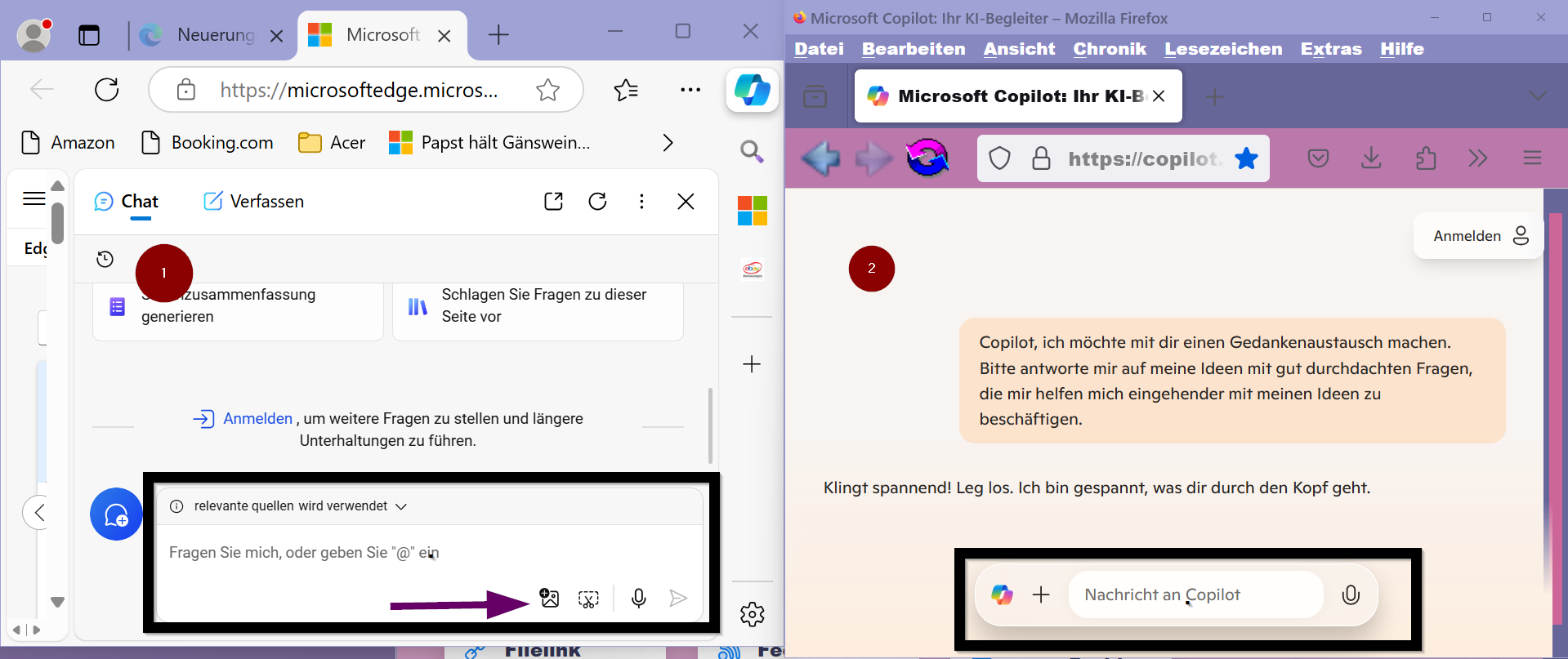Open Firefox tracking protection shield
The image size is (1568, 659).
1000,158
